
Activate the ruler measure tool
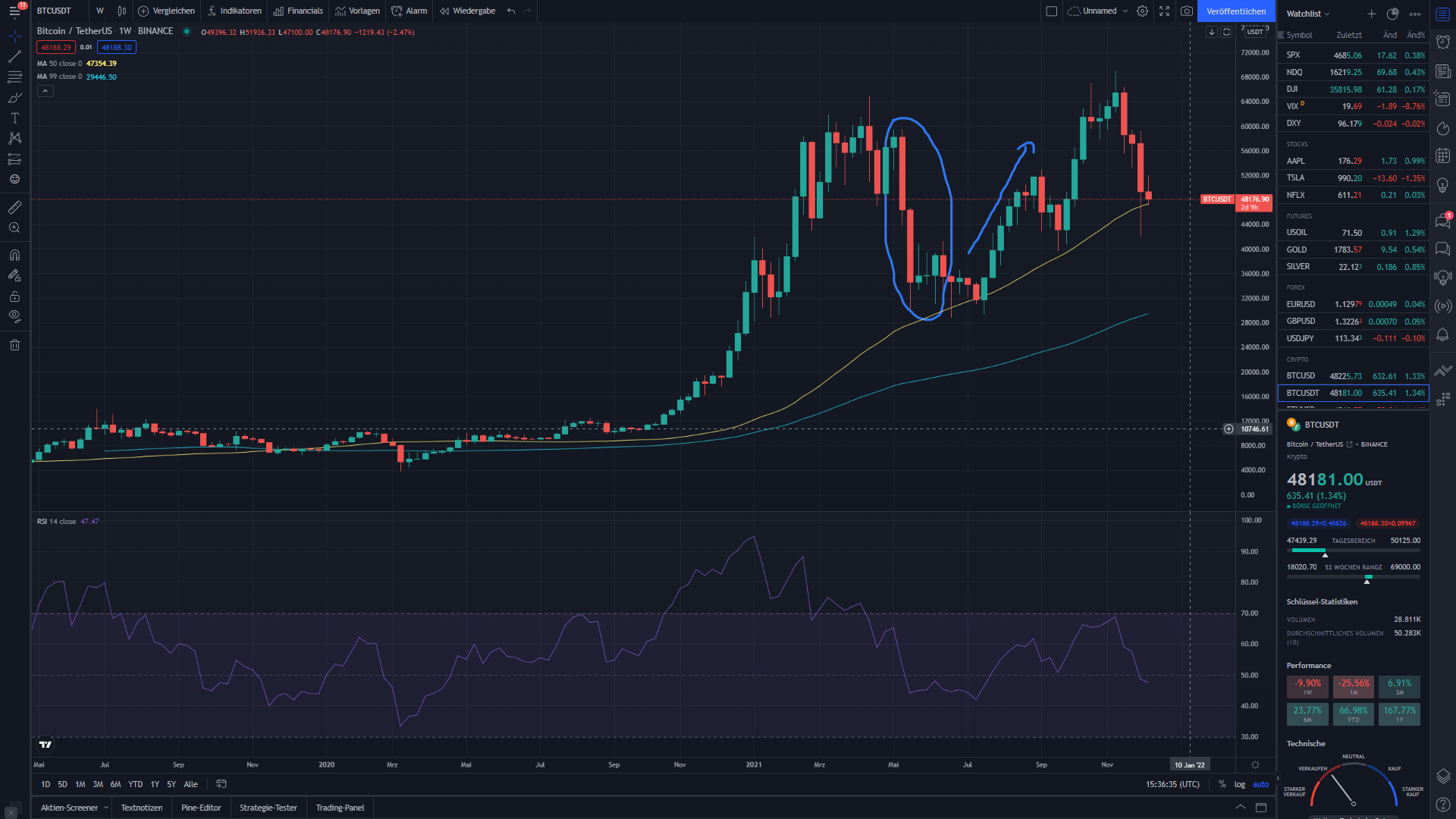coord(14,207)
